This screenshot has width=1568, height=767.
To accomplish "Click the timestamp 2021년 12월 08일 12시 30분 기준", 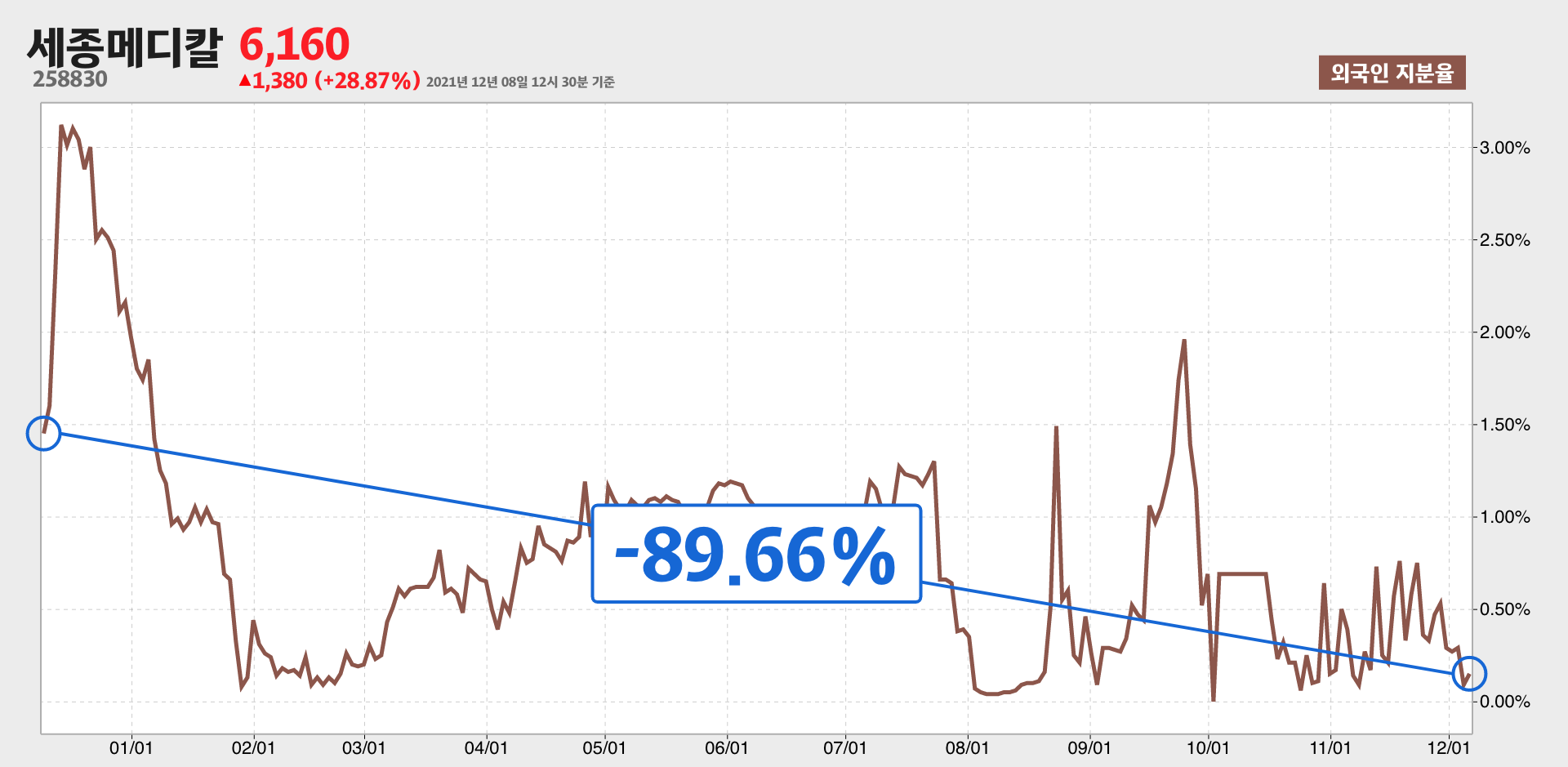I will [520, 82].
